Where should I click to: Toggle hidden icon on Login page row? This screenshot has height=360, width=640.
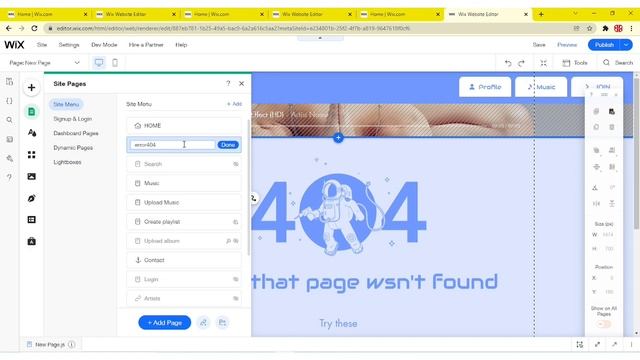pos(236,279)
